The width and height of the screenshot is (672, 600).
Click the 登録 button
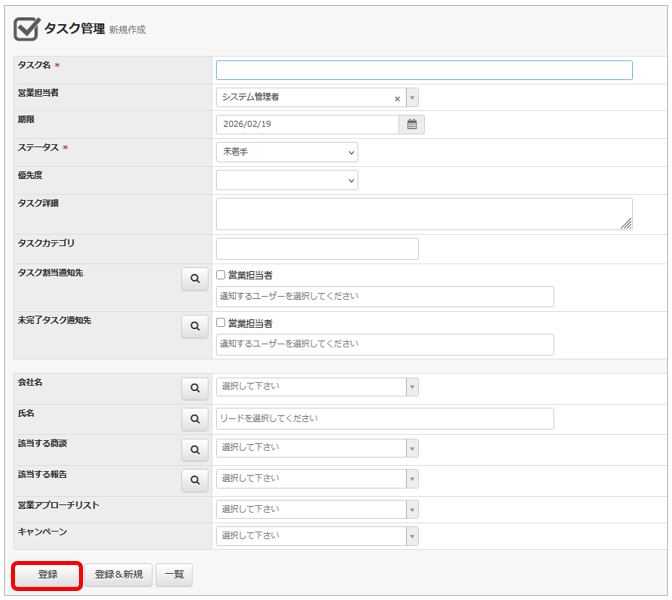click(x=47, y=575)
